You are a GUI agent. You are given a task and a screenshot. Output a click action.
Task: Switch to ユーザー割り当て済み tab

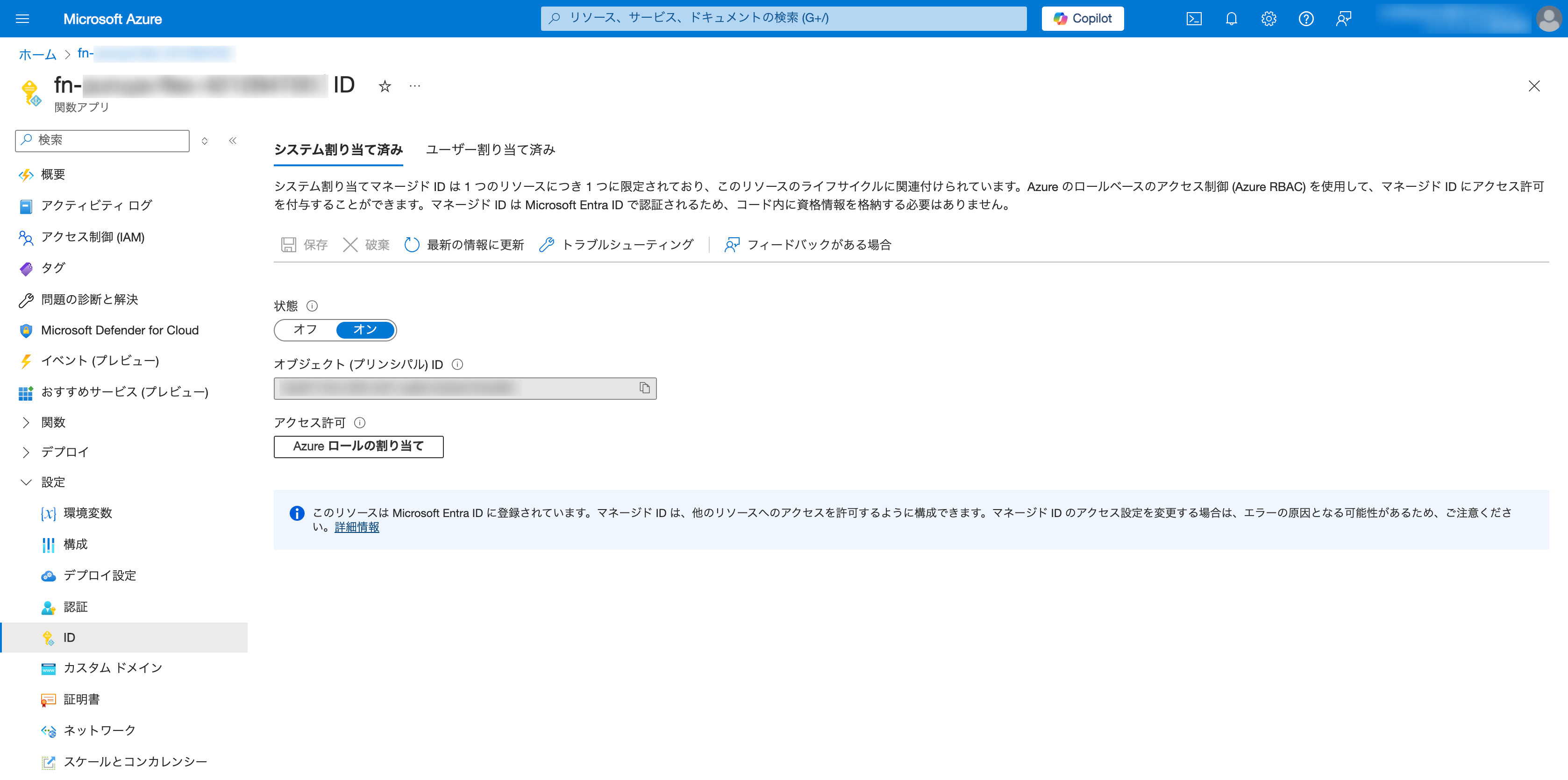coord(490,149)
